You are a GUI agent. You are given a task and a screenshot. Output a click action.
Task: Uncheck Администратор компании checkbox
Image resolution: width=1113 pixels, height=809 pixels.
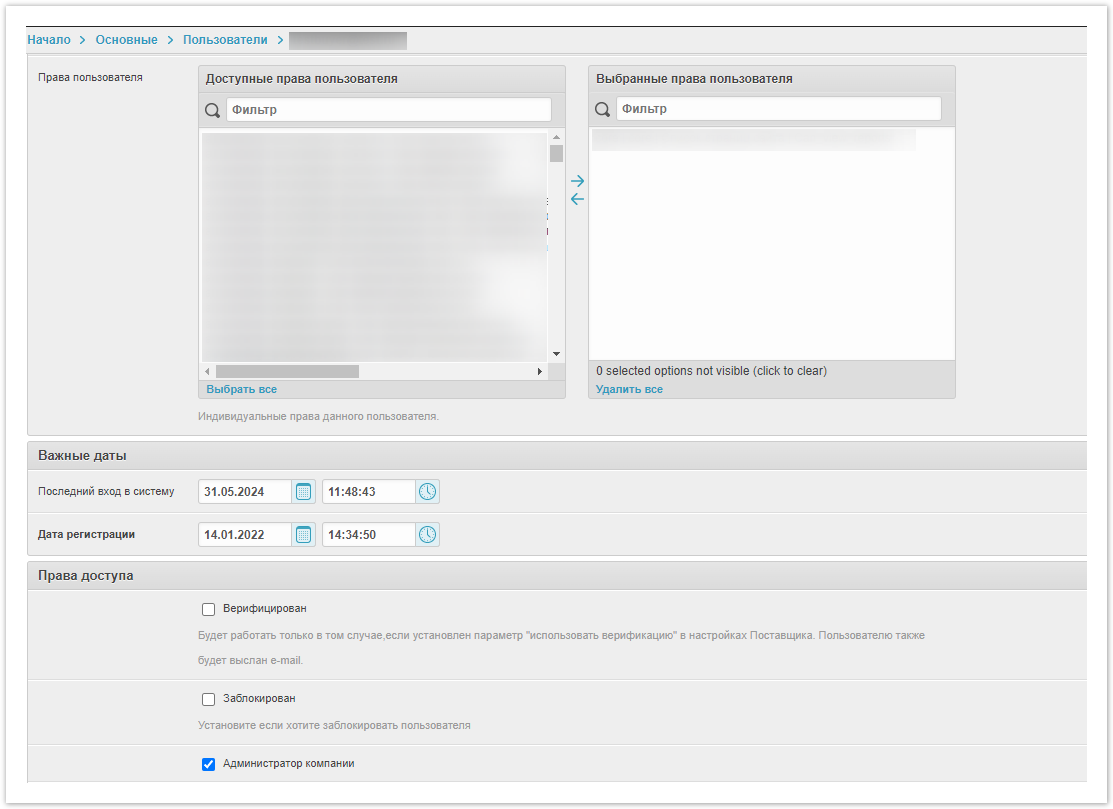pyautogui.click(x=209, y=764)
